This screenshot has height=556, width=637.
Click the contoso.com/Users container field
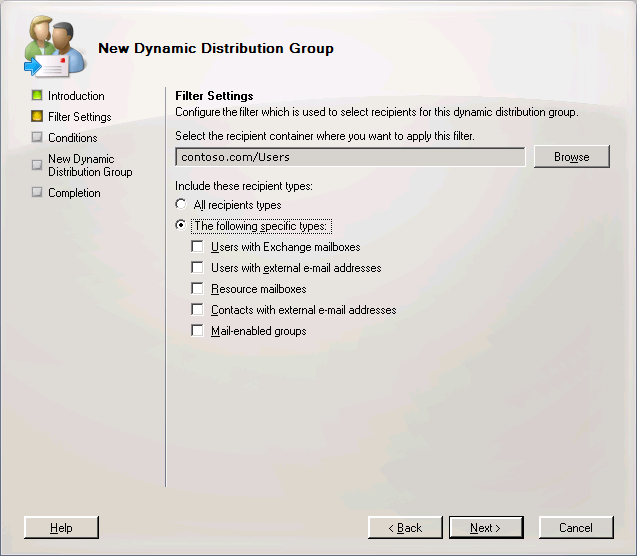tap(350, 157)
